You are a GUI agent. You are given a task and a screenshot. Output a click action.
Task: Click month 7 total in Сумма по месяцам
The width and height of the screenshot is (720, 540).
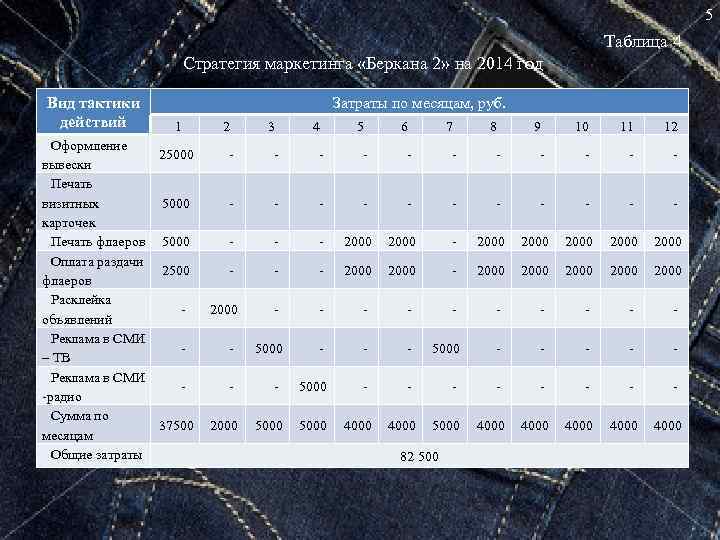445,426
